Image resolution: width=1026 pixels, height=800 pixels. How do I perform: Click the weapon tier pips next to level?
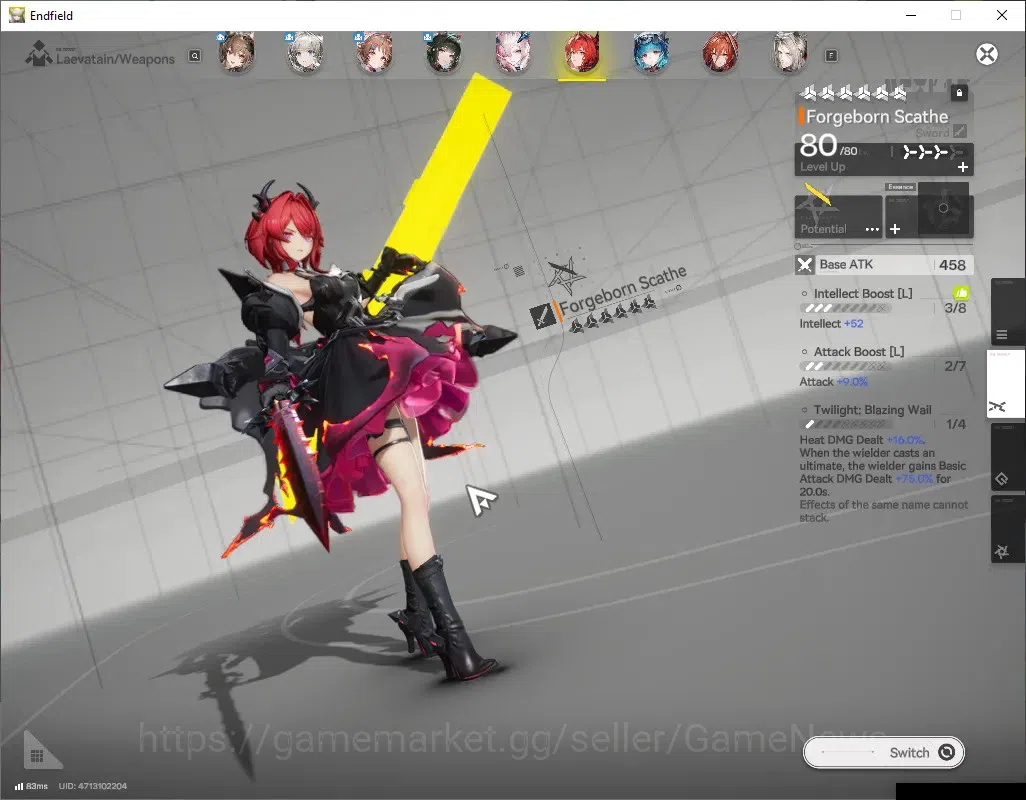(x=932, y=152)
